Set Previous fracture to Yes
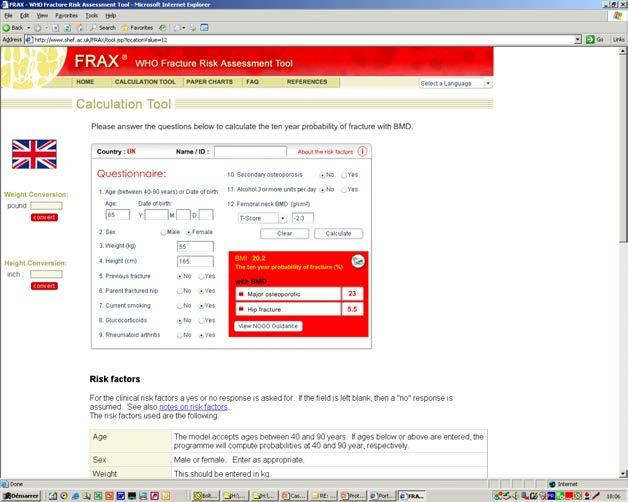This screenshot has width=628, height=502. coord(201,276)
